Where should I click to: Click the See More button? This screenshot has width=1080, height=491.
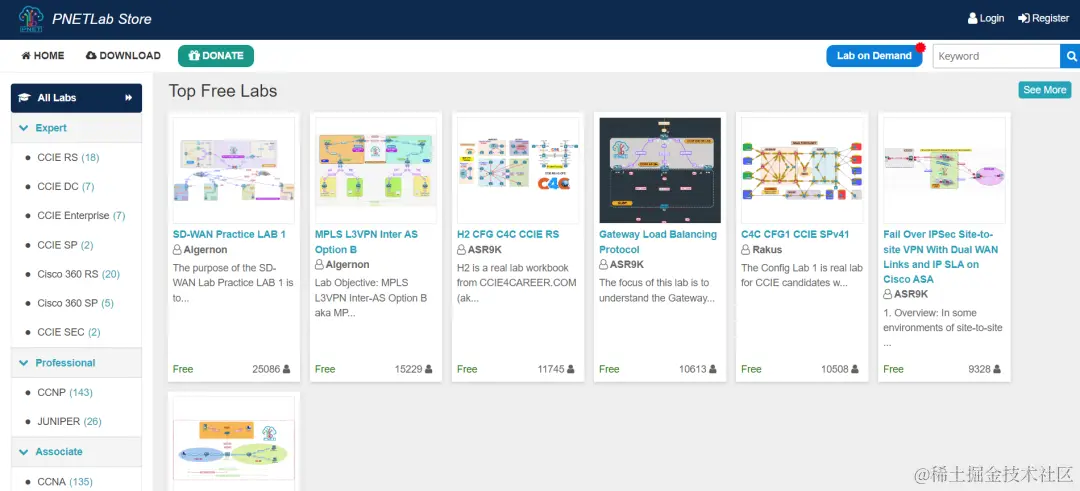(x=1045, y=90)
